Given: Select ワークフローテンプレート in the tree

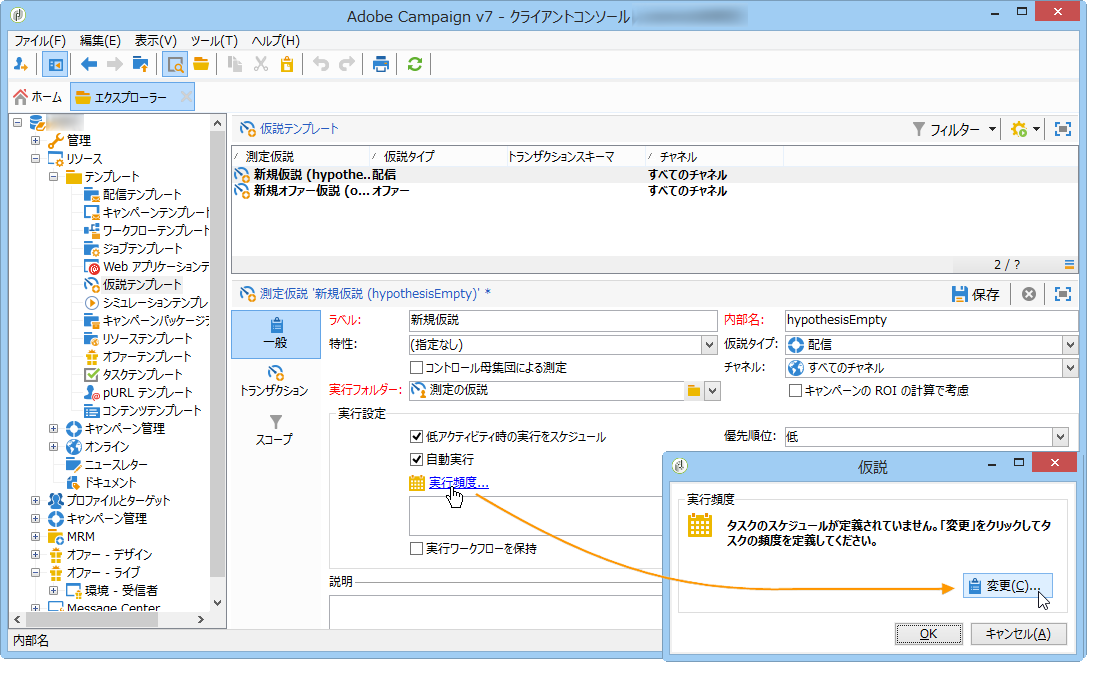Looking at the screenshot, I should tap(156, 231).
